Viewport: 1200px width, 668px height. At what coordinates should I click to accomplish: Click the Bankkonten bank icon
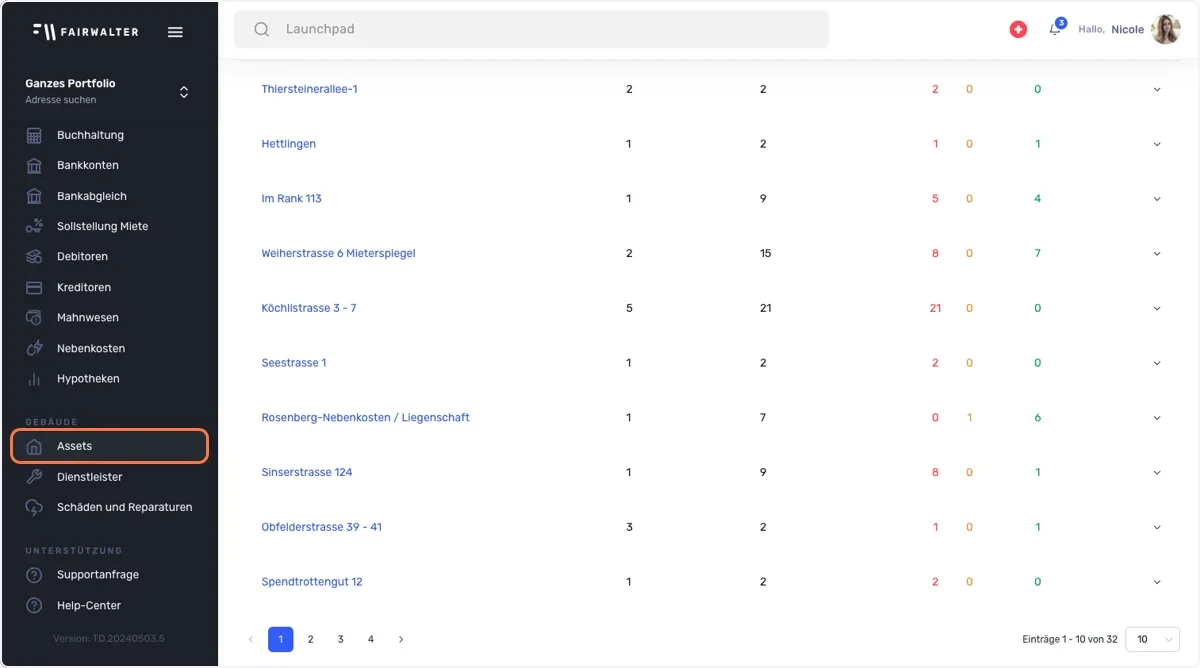tap(34, 165)
